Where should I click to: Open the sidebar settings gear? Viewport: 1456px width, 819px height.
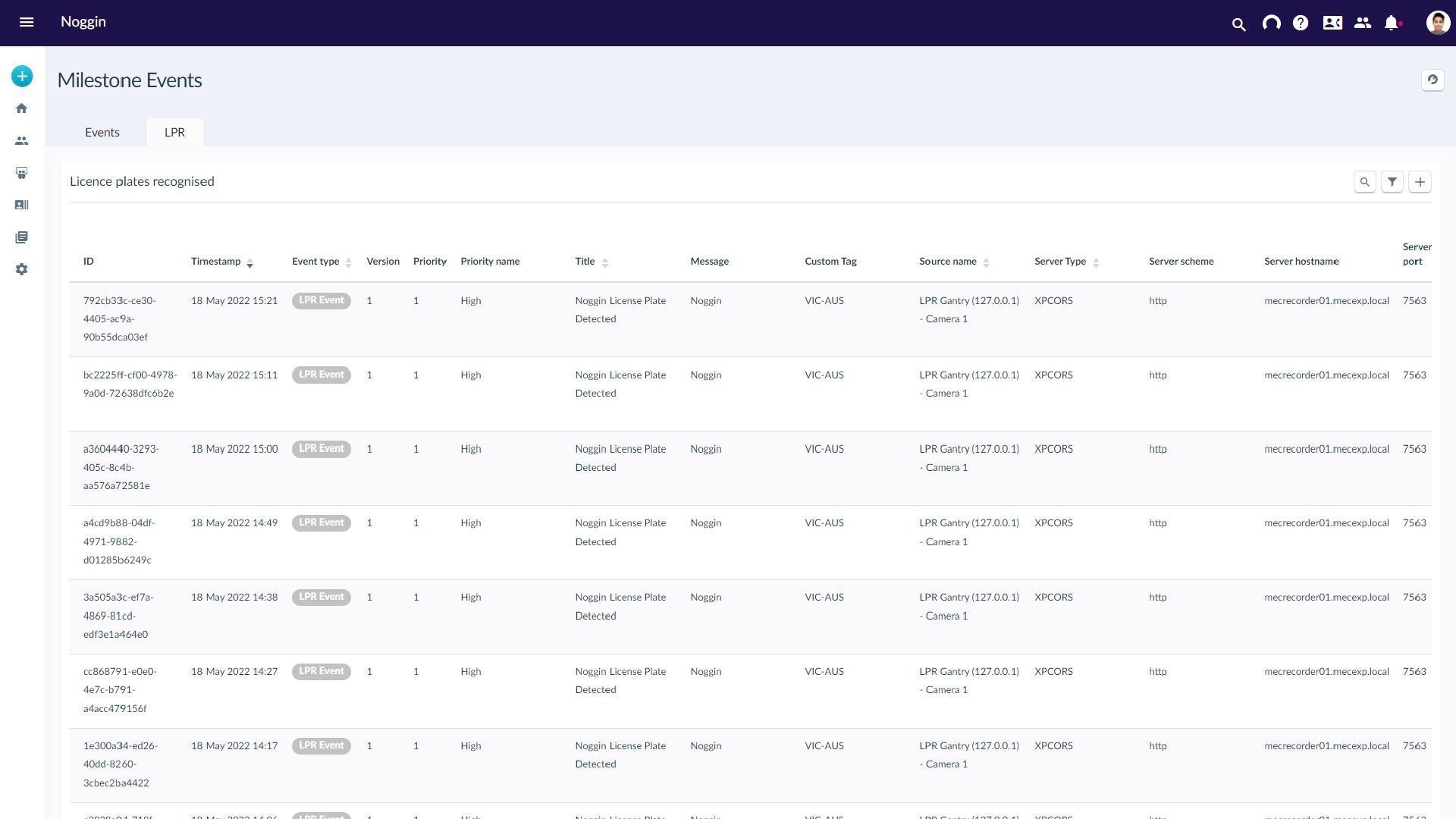22,269
